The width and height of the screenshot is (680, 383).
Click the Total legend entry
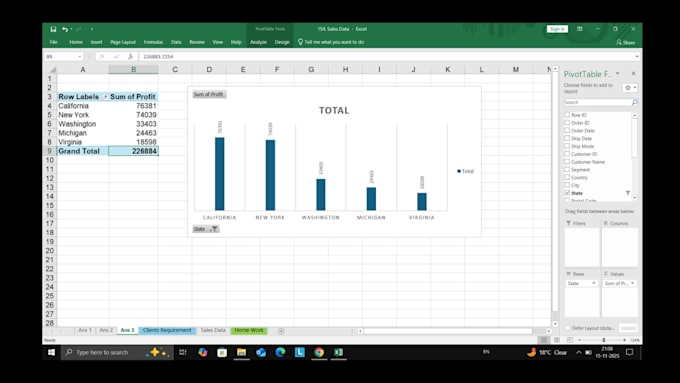tap(465, 171)
